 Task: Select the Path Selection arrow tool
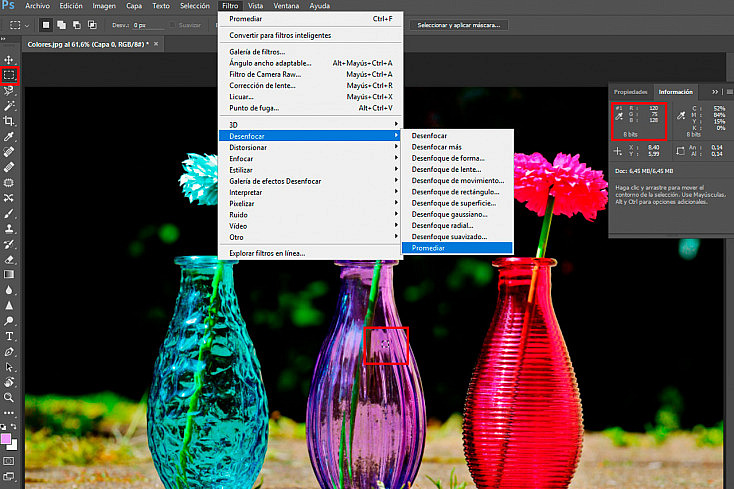(9, 367)
